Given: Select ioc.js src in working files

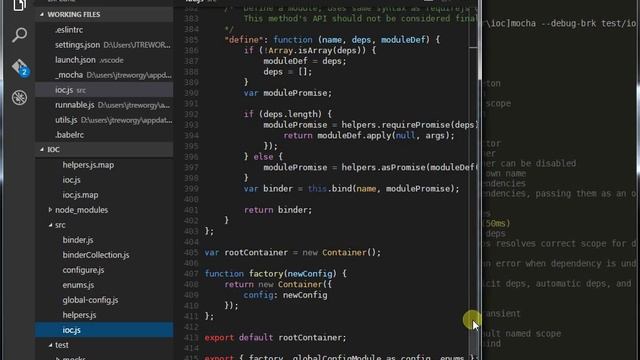Looking at the screenshot, I should (104, 90).
